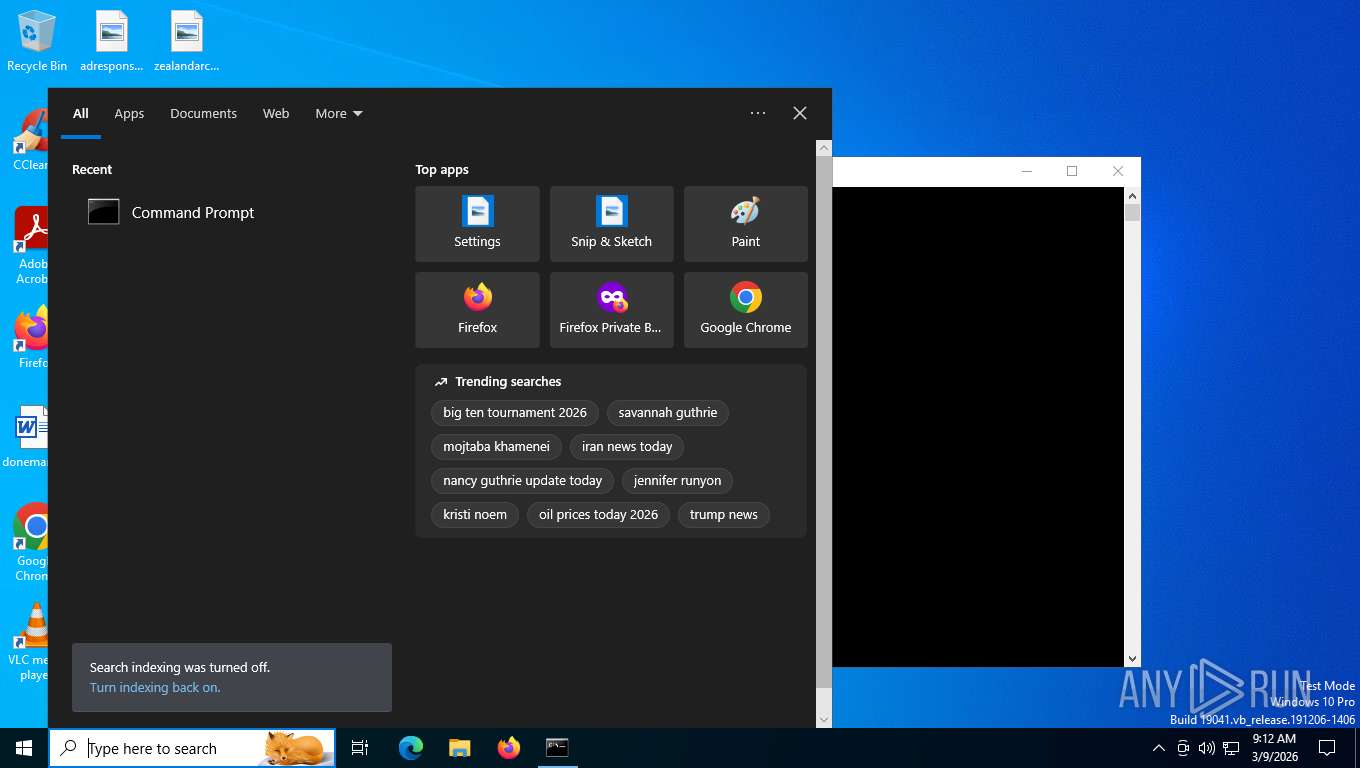The height and width of the screenshot is (768, 1360).
Task: Open the webcam tray icon
Action: click(x=1183, y=748)
